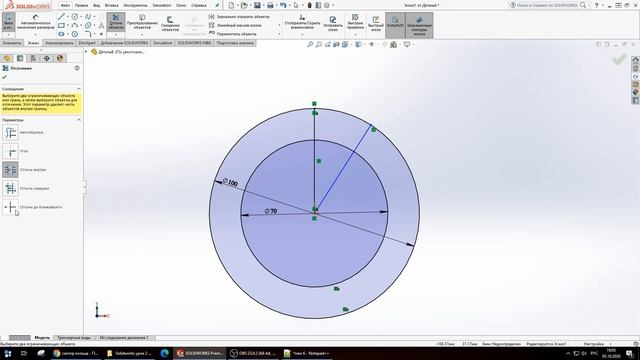Open the Quick Snaps dropdown arrow
Viewport: 640px width, 360px height.
point(356,35)
